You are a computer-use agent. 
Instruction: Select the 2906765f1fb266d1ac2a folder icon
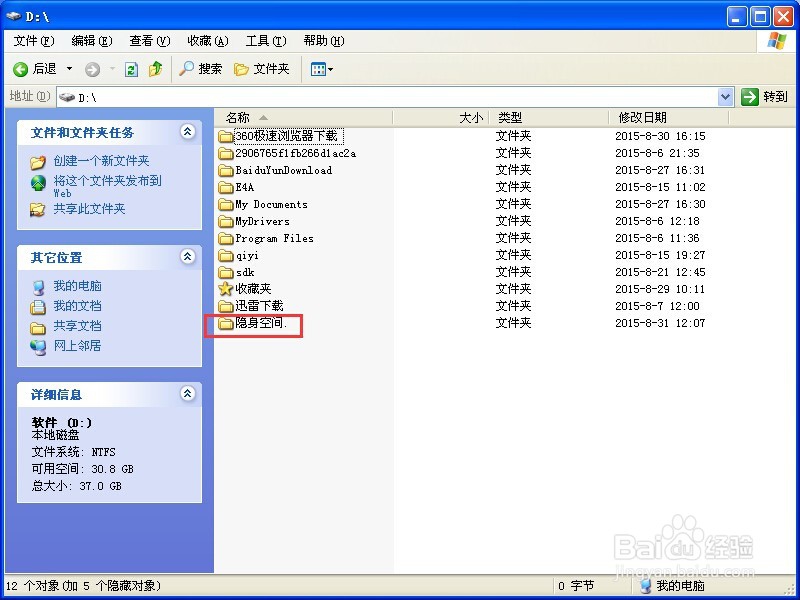(x=226, y=154)
